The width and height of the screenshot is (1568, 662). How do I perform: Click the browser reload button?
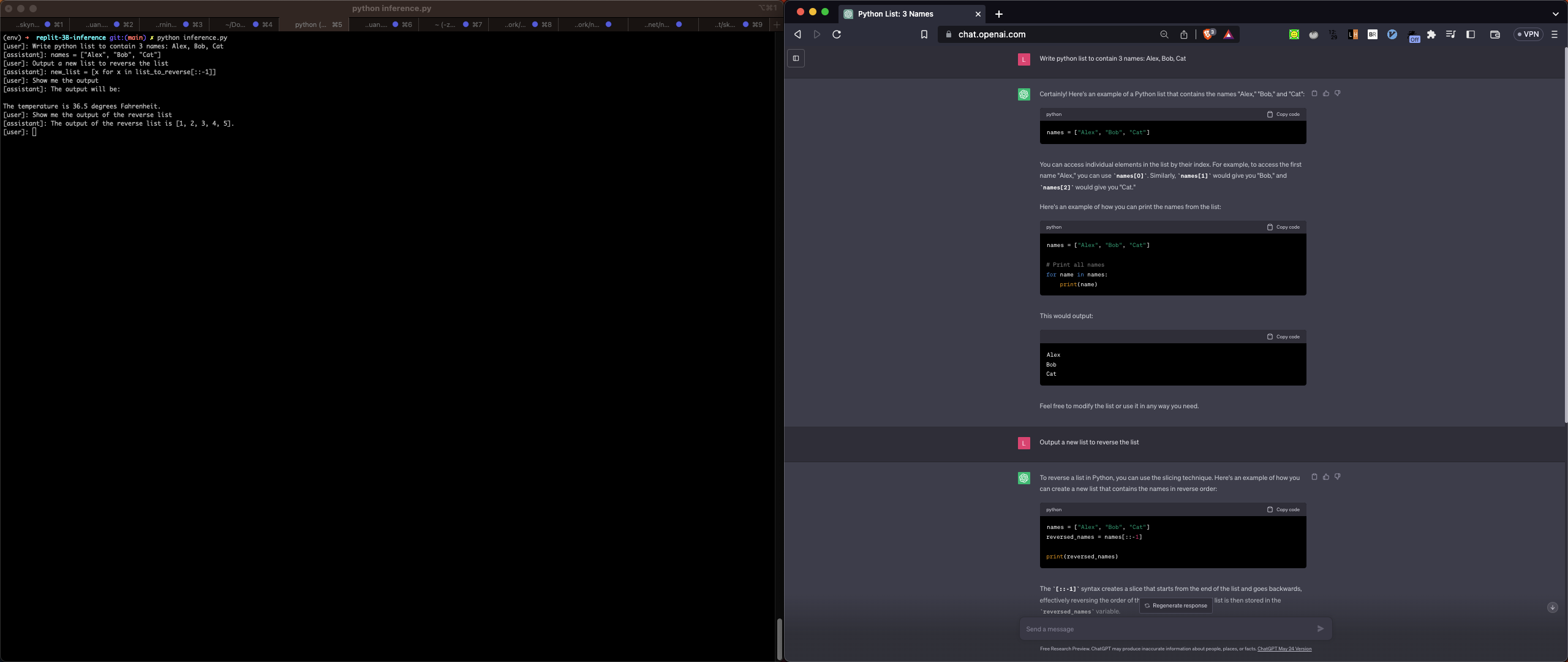tap(837, 34)
